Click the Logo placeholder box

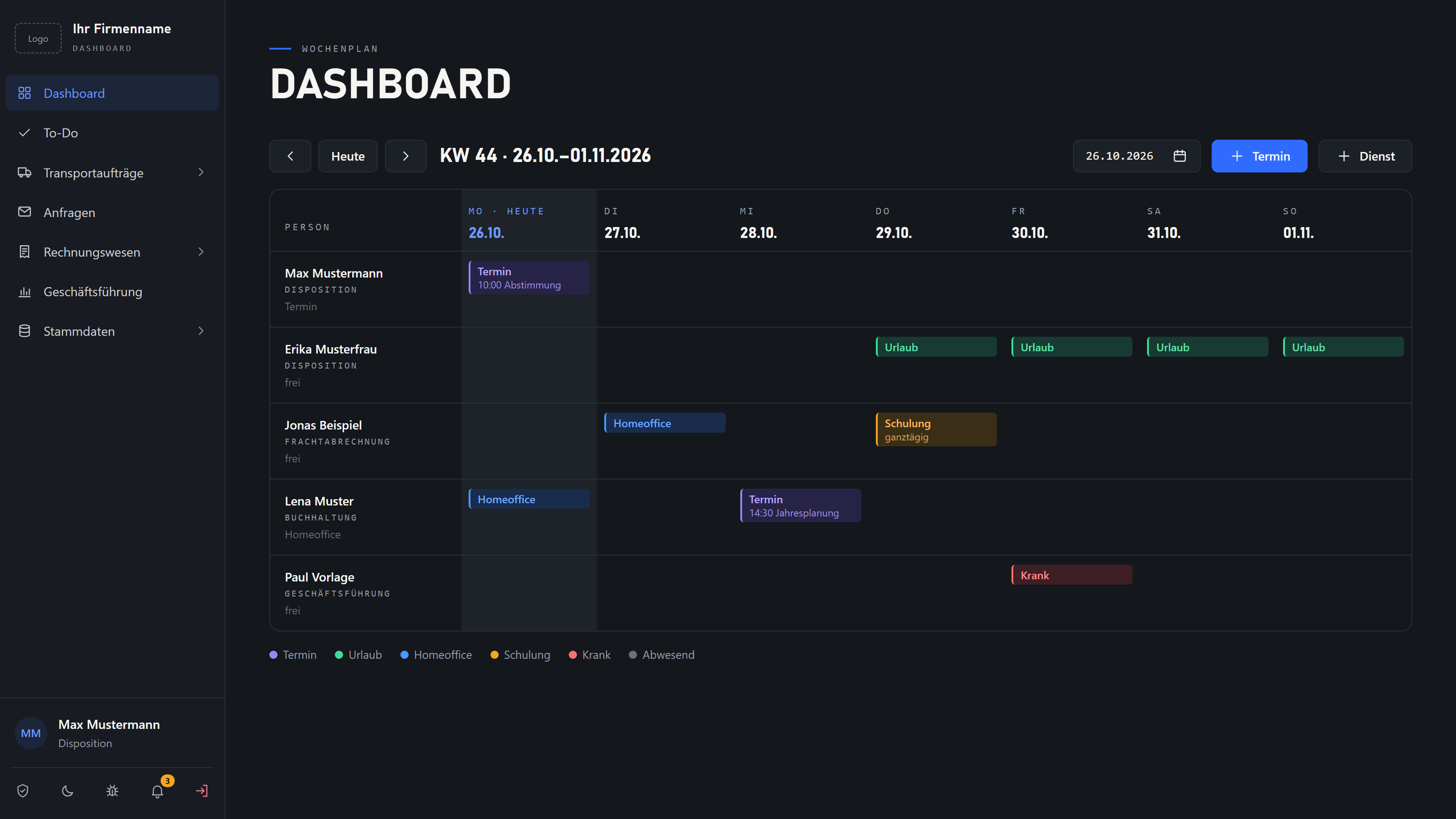pyautogui.click(x=38, y=38)
